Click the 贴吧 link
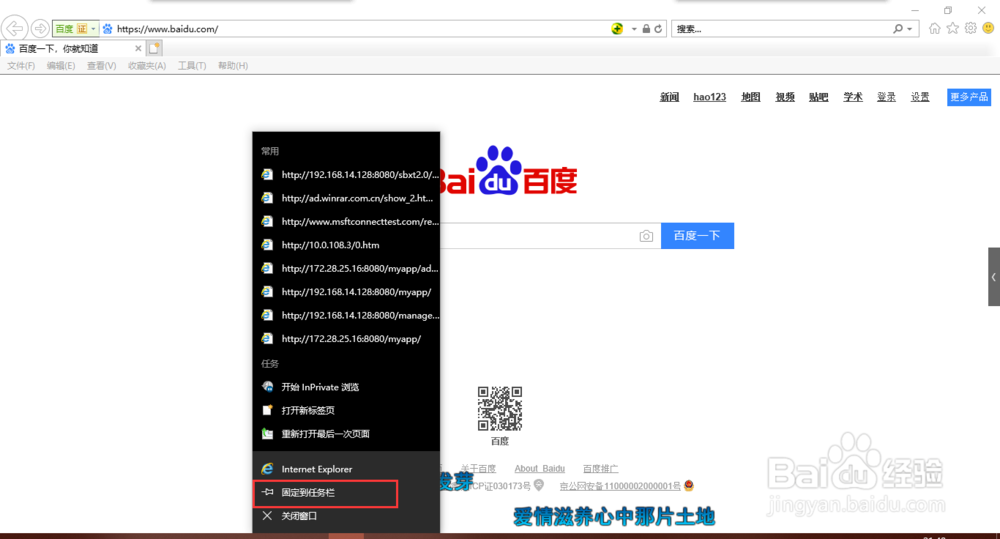 818,97
